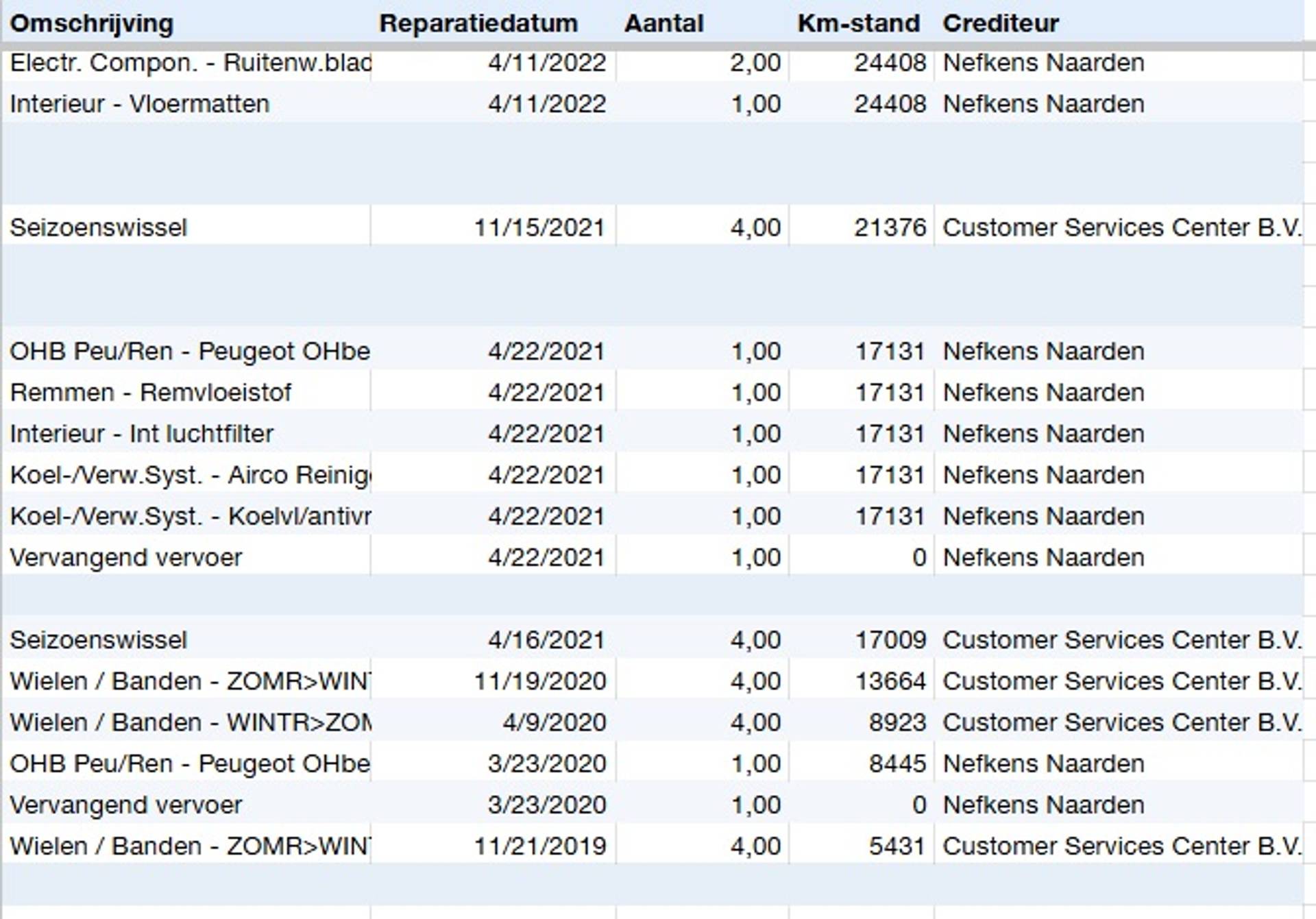Select the 4/16/2021 Seizoenswissel date cell
The width and height of the screenshot is (1316, 919).
[x=546, y=640]
